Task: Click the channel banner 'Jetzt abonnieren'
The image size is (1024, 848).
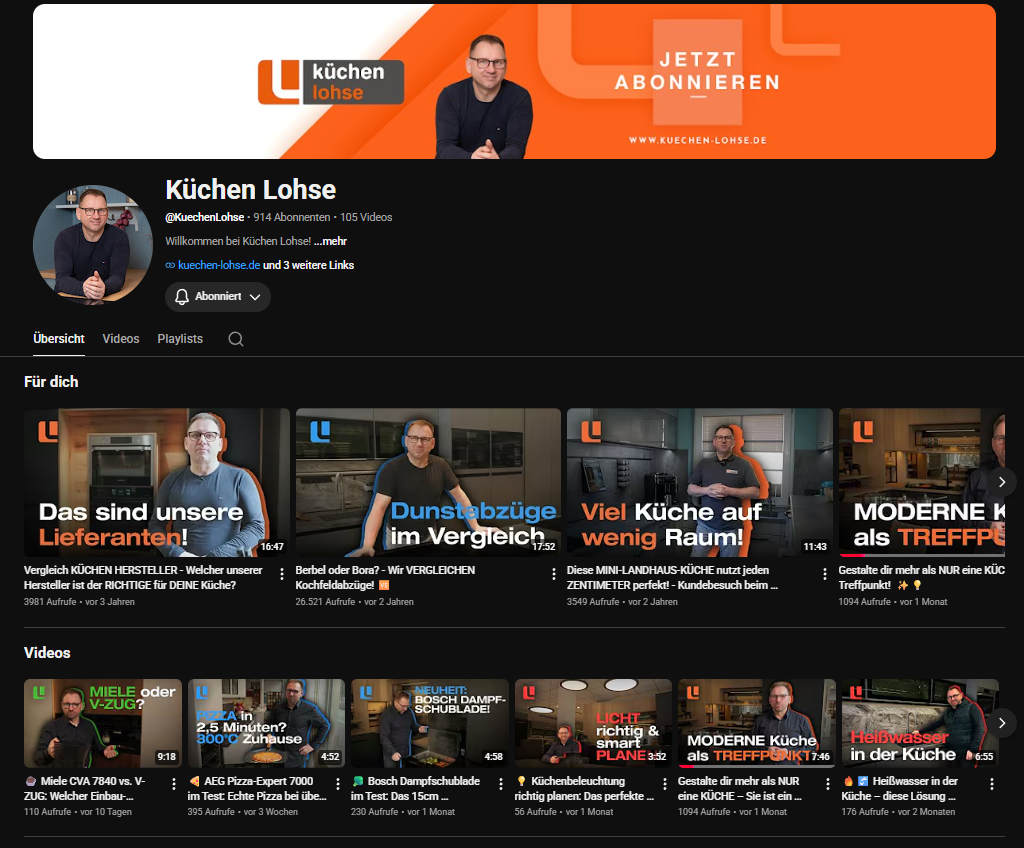Action: 515,81
